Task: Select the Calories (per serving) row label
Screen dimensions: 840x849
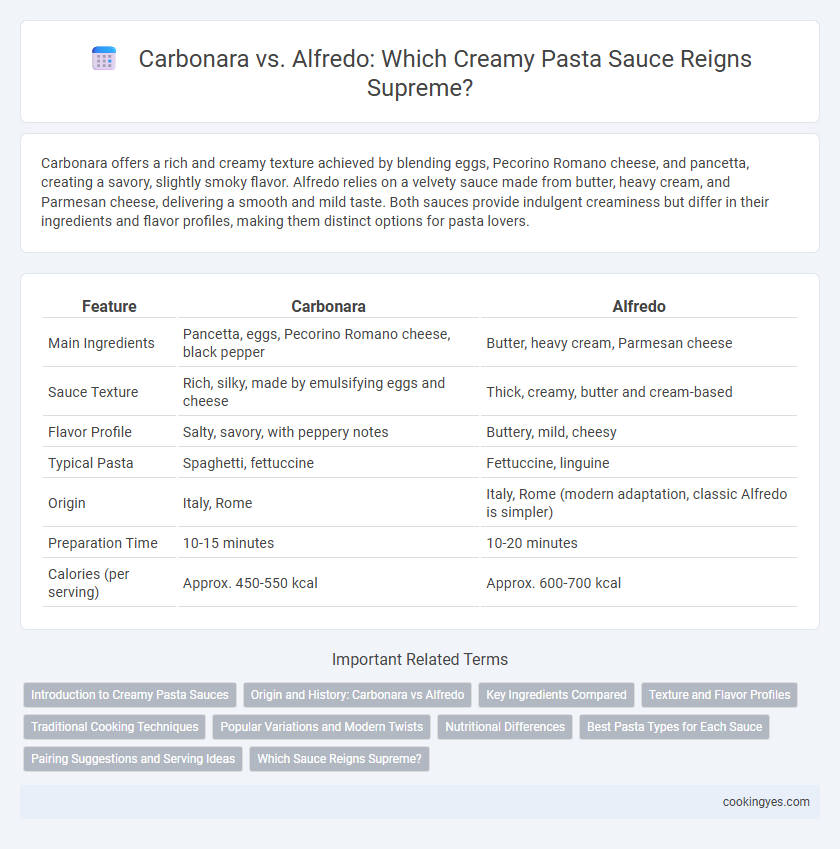Action: (x=88, y=583)
